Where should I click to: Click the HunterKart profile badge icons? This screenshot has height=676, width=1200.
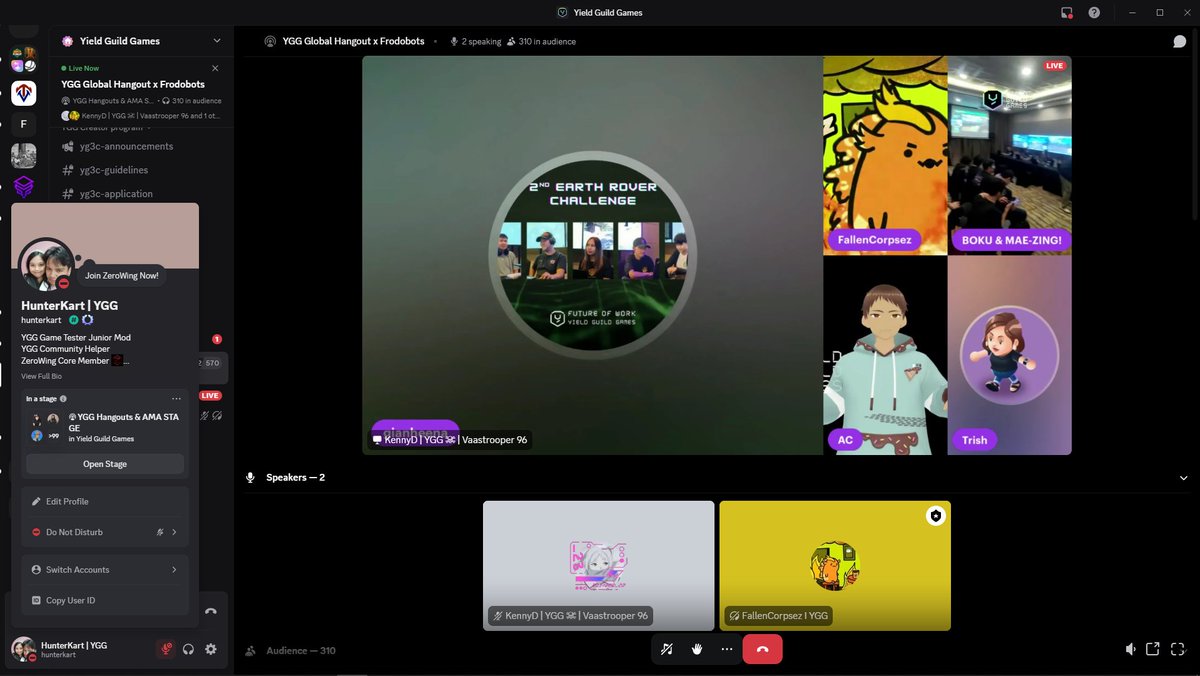pos(81,320)
